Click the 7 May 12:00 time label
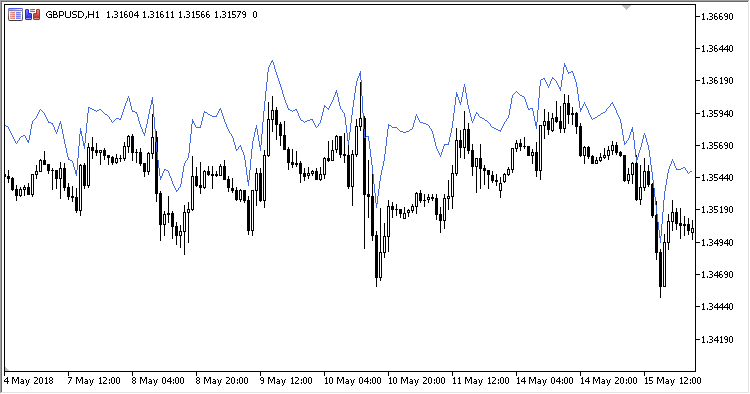This screenshot has height=394, width=750. [x=94, y=381]
